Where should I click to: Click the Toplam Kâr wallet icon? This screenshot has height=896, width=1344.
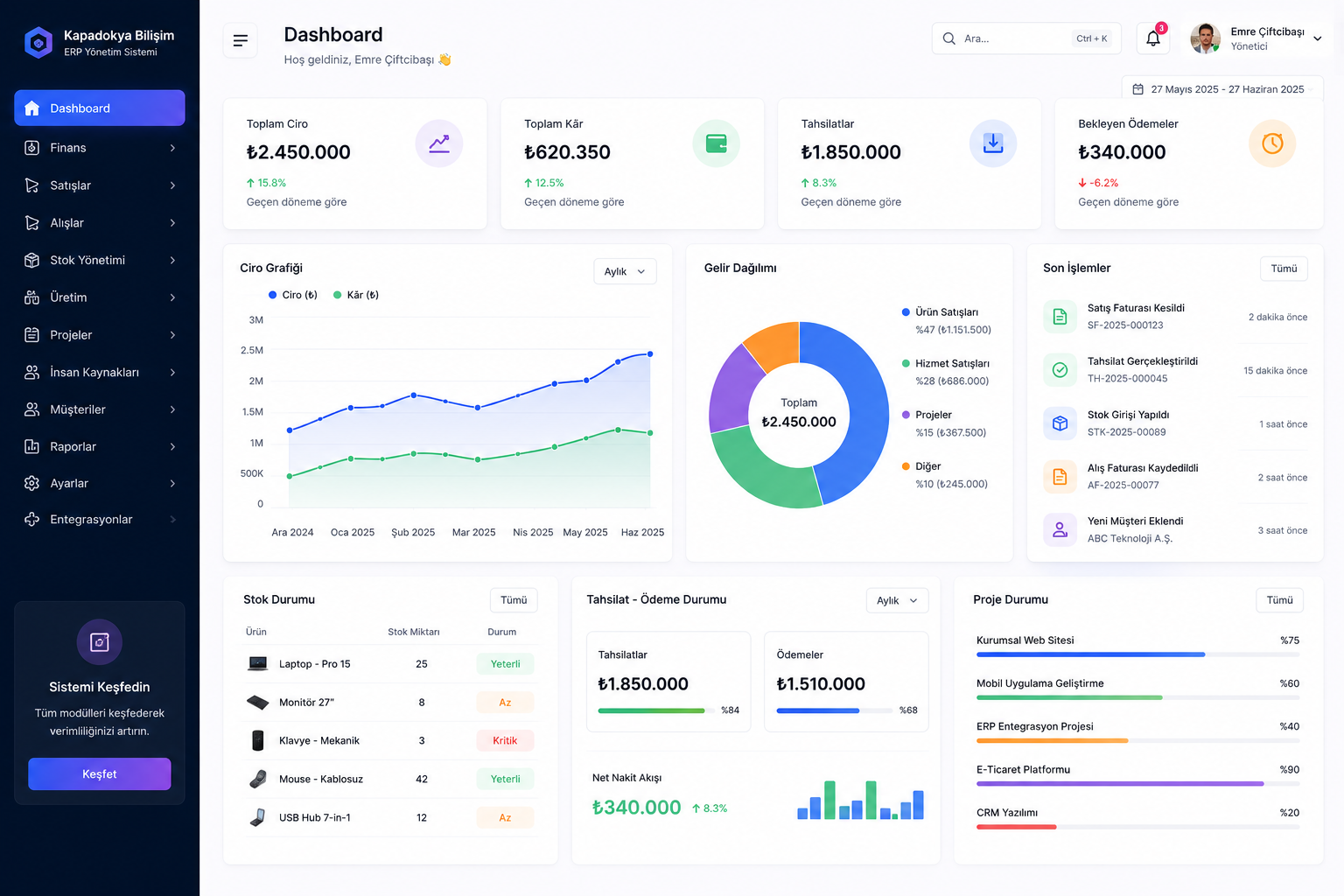pyautogui.click(x=716, y=143)
